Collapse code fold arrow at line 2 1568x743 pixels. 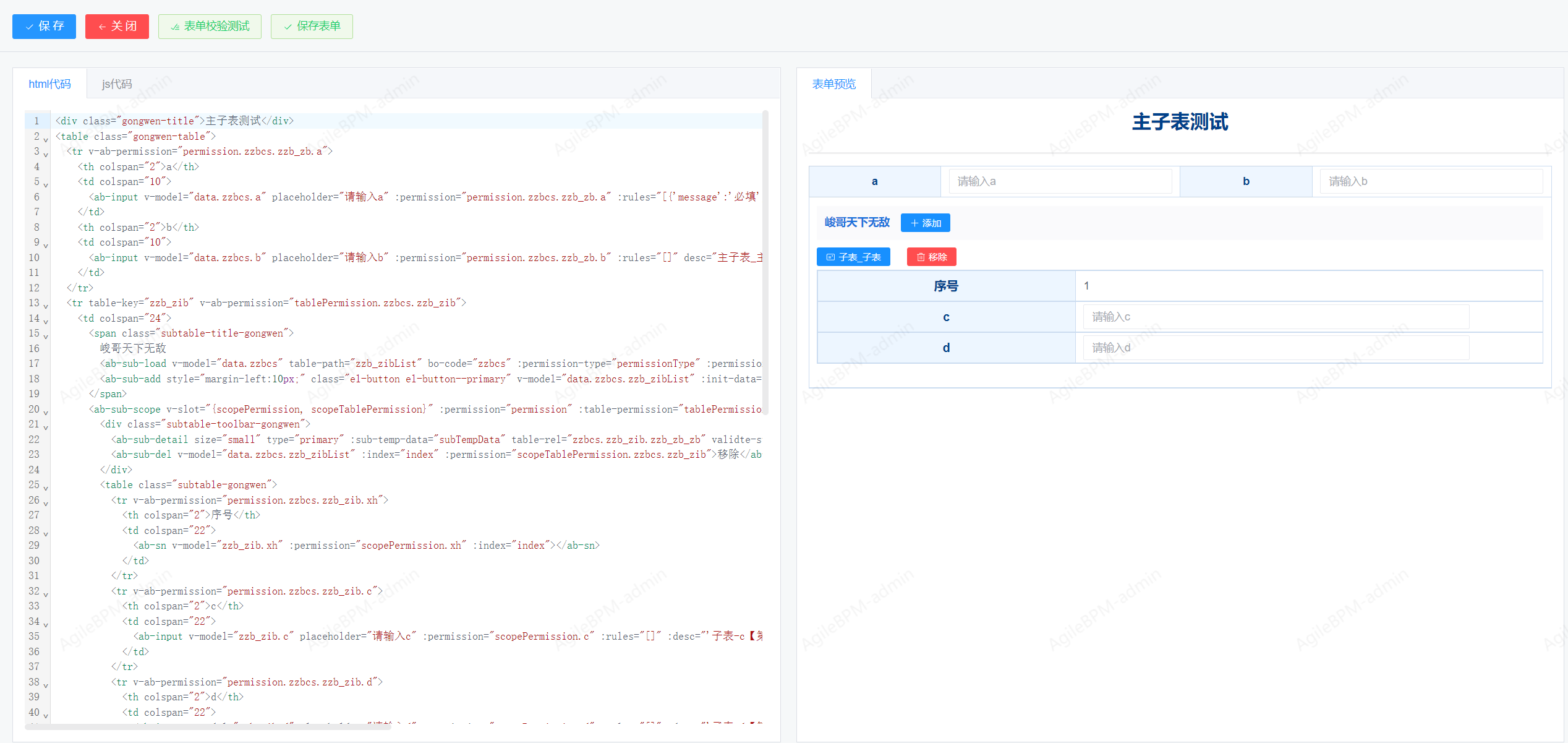(46, 139)
